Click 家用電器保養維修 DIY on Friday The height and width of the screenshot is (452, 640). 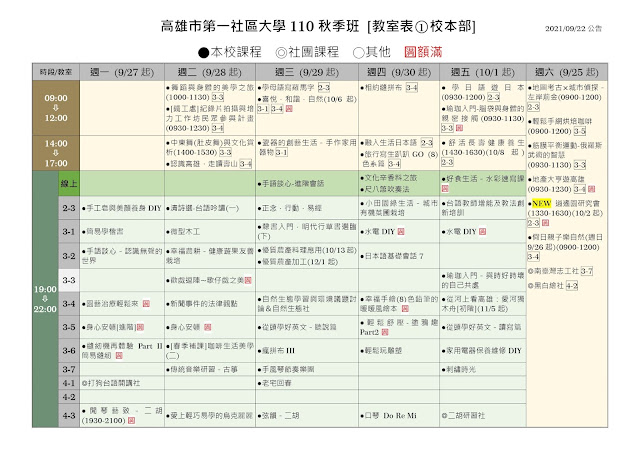coord(482,350)
